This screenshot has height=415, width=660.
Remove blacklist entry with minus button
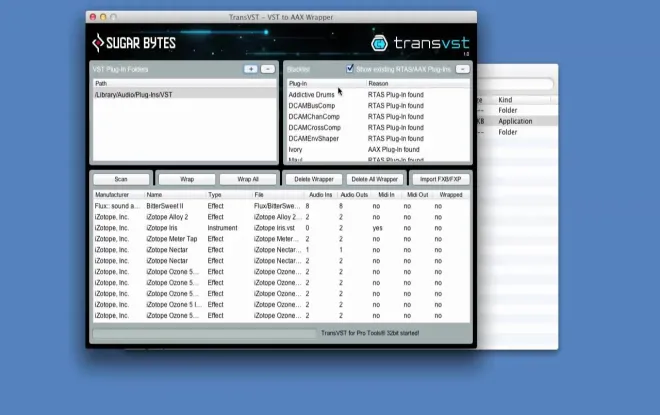[x=462, y=69]
